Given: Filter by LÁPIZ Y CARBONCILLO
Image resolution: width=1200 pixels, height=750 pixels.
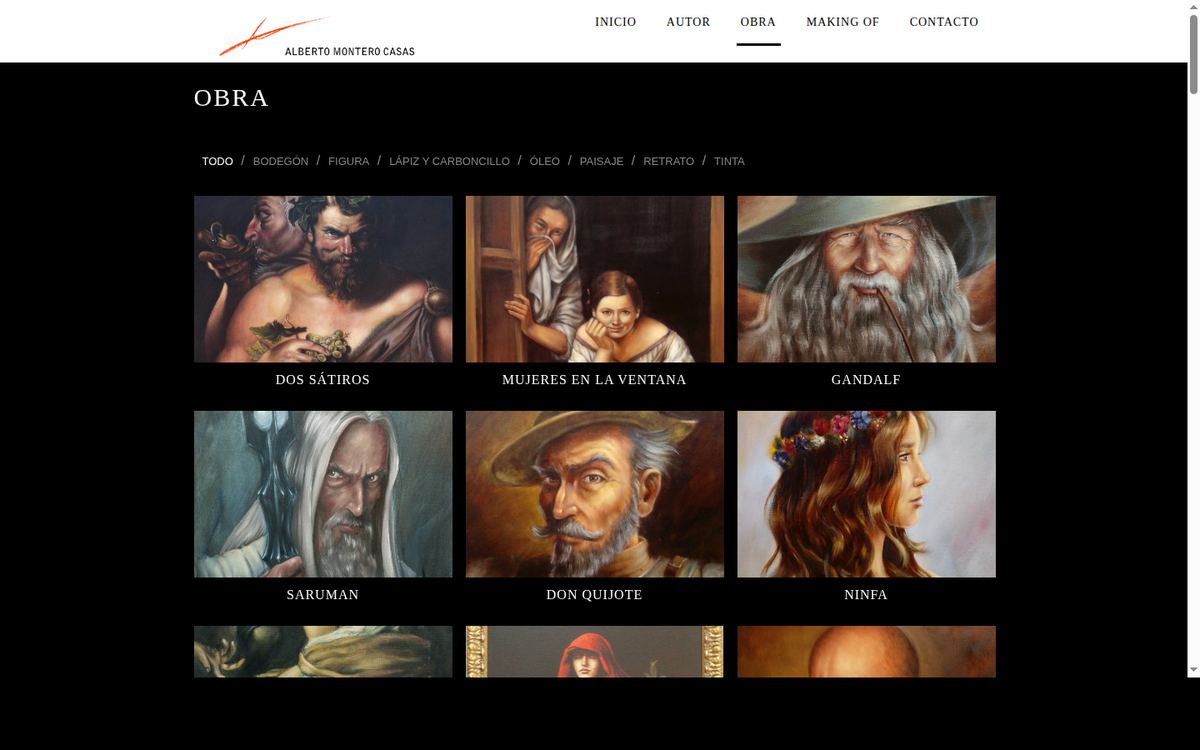Looking at the screenshot, I should pyautogui.click(x=449, y=161).
